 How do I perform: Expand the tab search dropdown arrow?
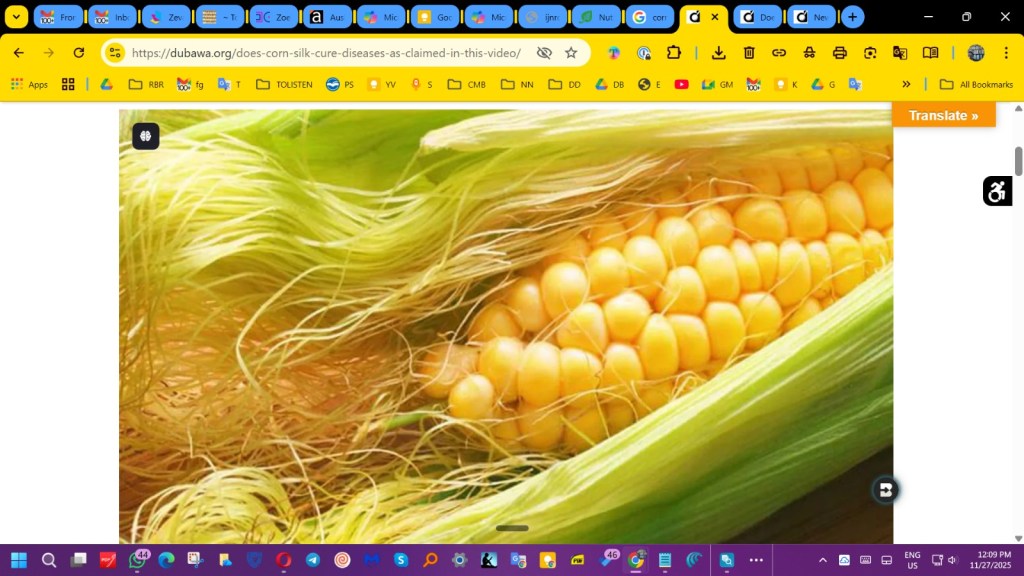click(17, 17)
